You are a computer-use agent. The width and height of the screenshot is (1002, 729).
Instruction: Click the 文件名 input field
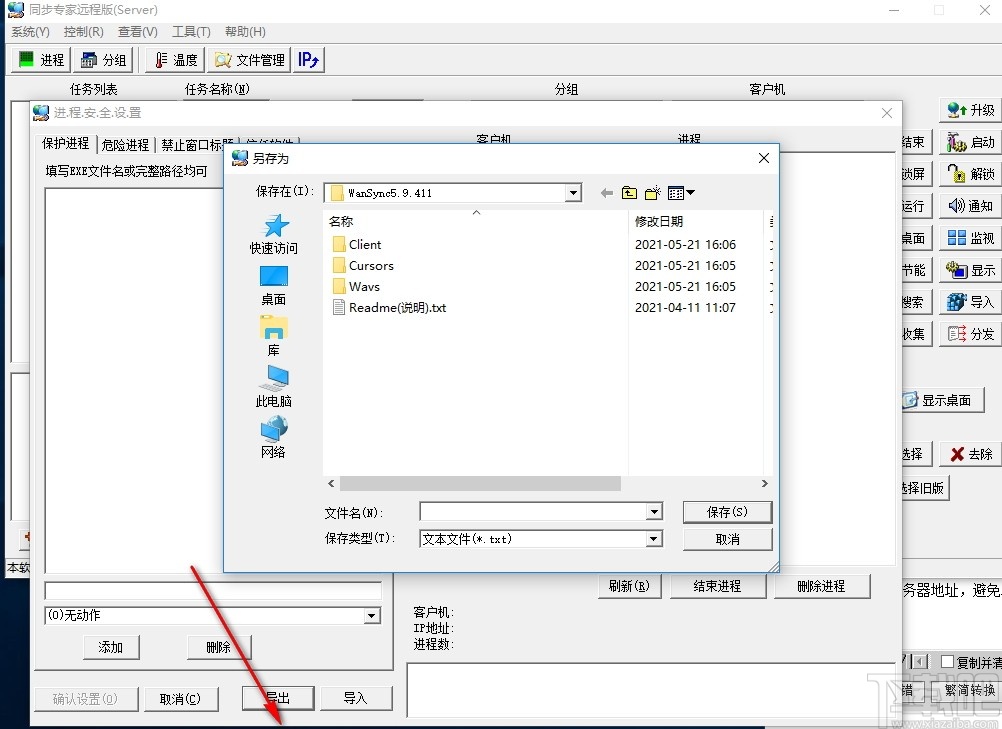click(534, 512)
